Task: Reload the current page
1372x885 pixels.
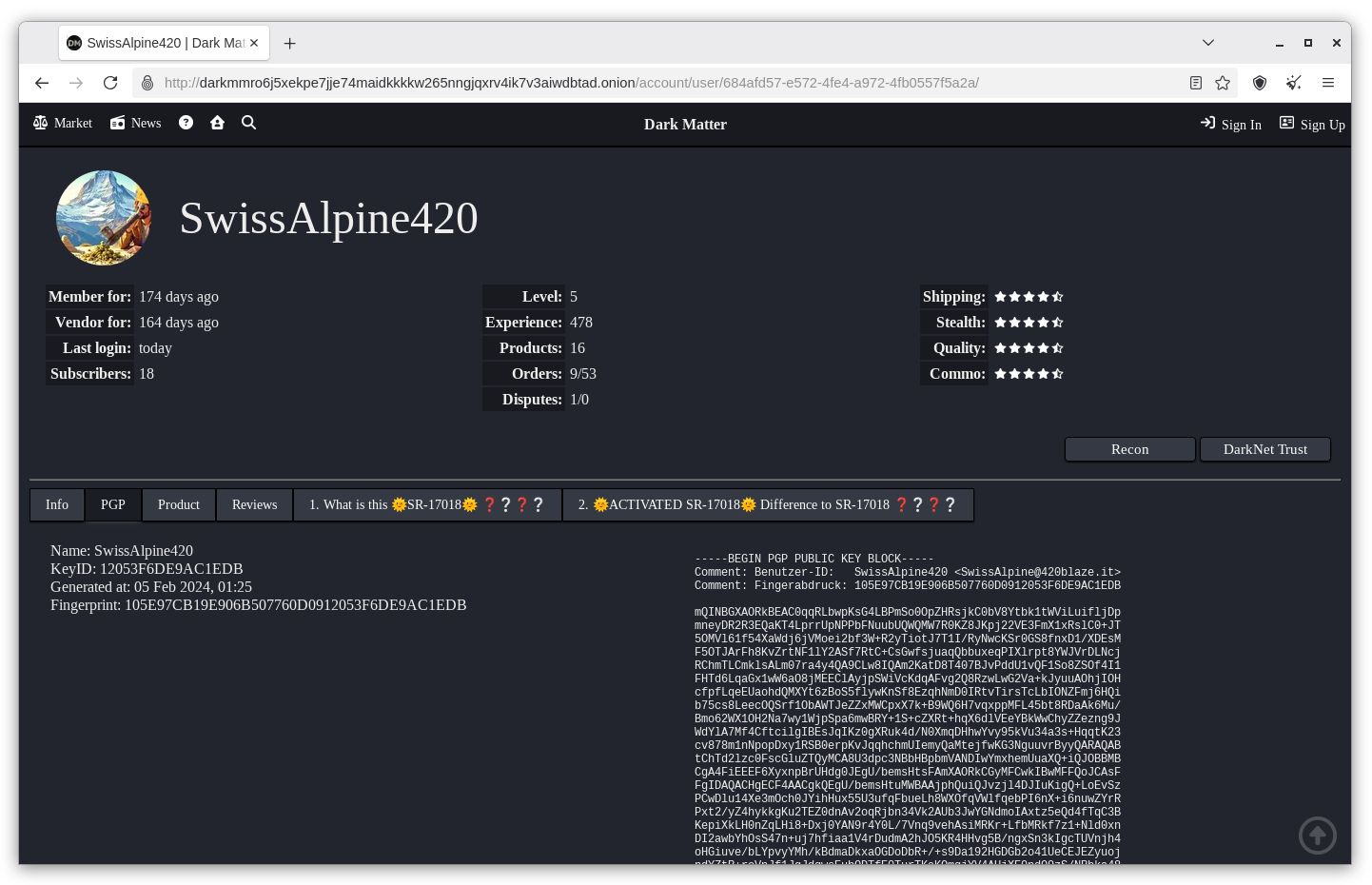Action: (x=110, y=83)
